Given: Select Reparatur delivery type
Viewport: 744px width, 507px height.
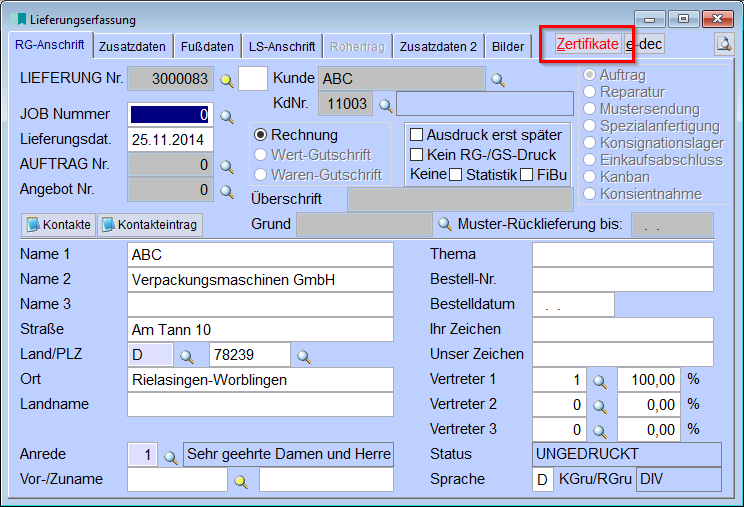Looking at the screenshot, I should pos(589,92).
